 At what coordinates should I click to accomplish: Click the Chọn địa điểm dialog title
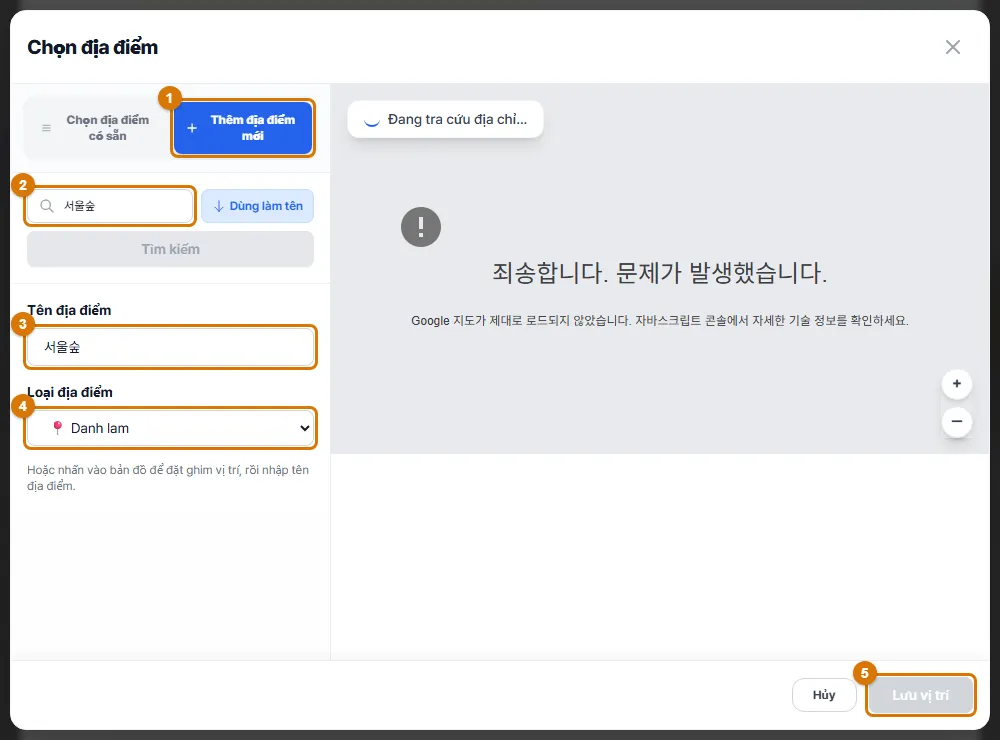[x=92, y=47]
